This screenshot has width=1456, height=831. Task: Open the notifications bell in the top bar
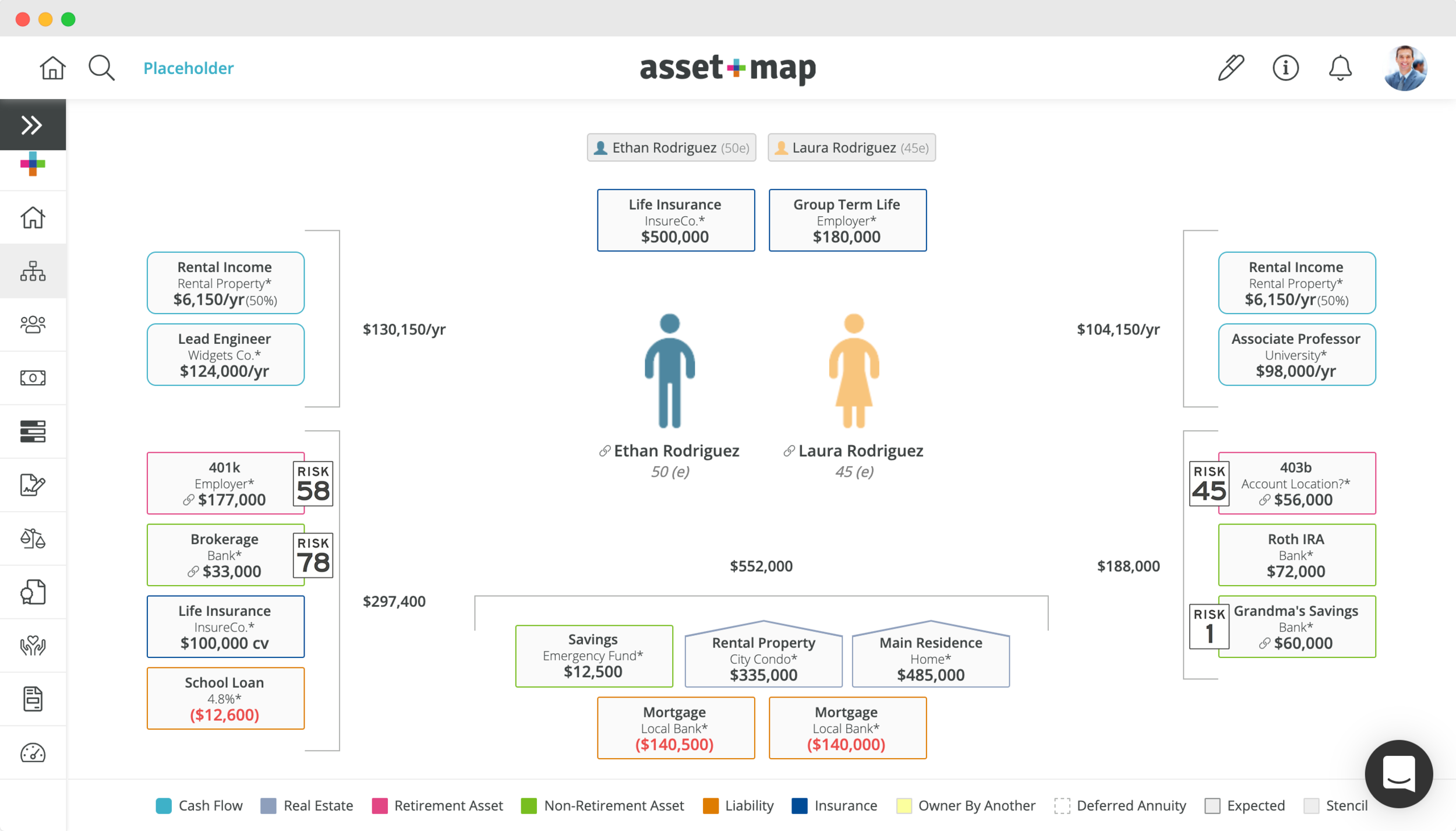pyautogui.click(x=1341, y=68)
